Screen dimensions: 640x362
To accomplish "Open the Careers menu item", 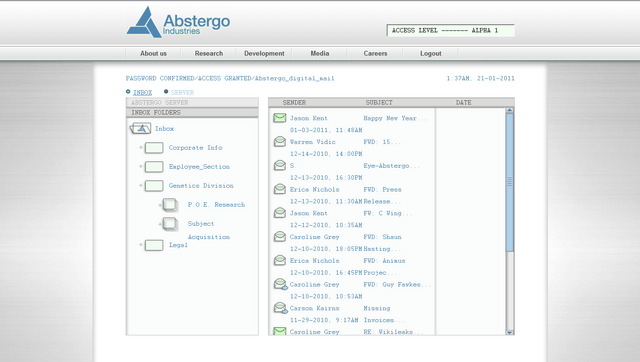I will pyautogui.click(x=375, y=53).
